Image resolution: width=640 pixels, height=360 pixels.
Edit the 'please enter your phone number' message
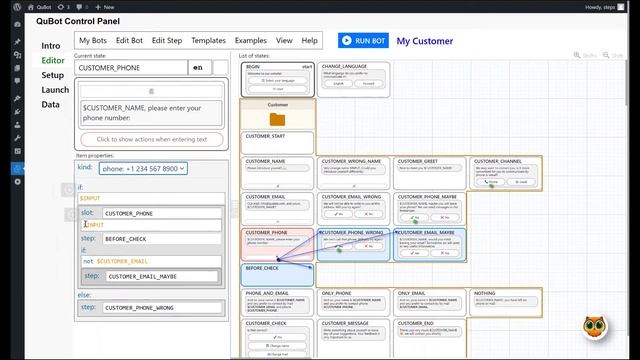(151, 113)
